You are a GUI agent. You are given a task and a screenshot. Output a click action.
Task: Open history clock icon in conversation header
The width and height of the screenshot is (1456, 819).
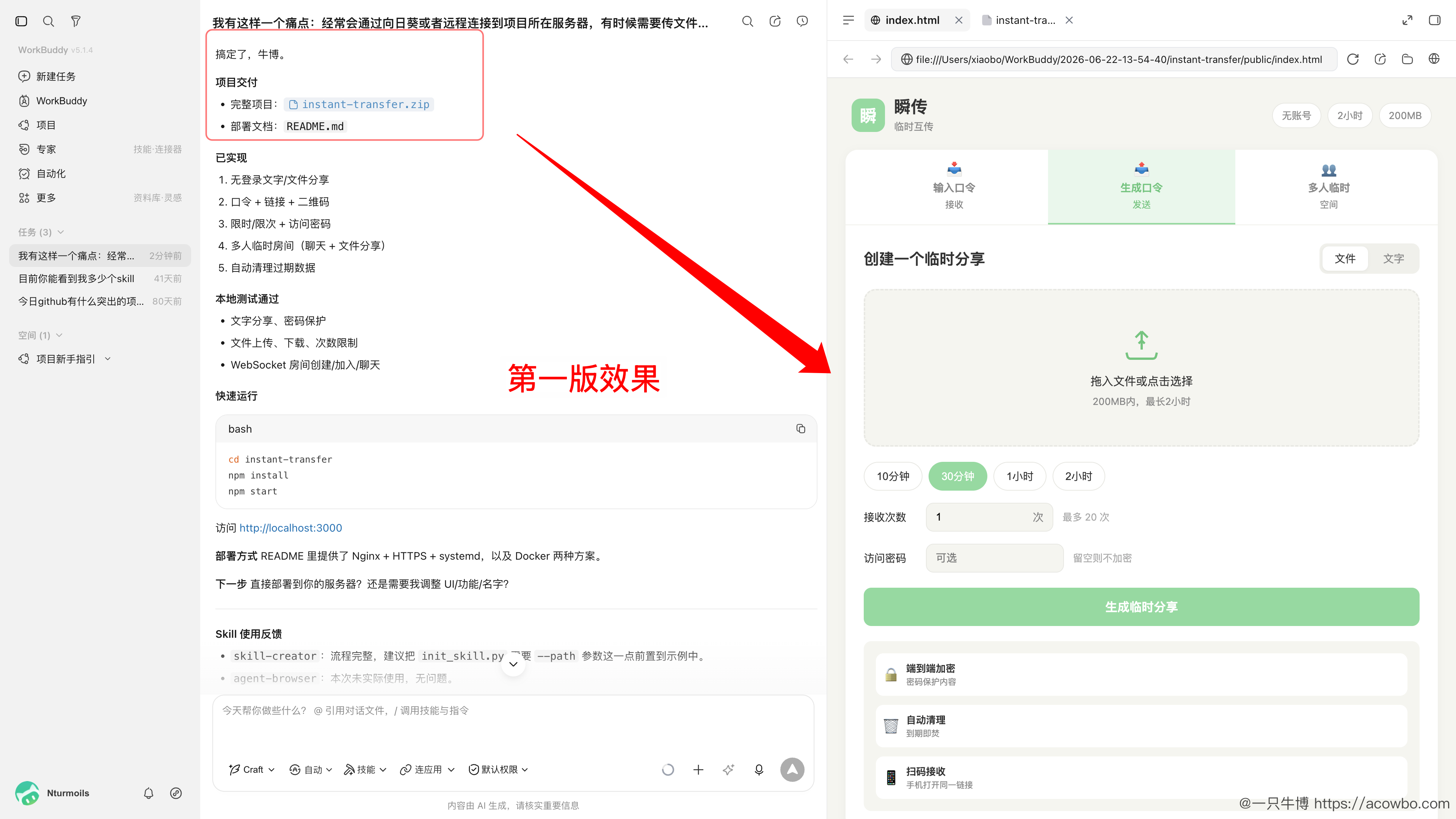[x=802, y=21]
